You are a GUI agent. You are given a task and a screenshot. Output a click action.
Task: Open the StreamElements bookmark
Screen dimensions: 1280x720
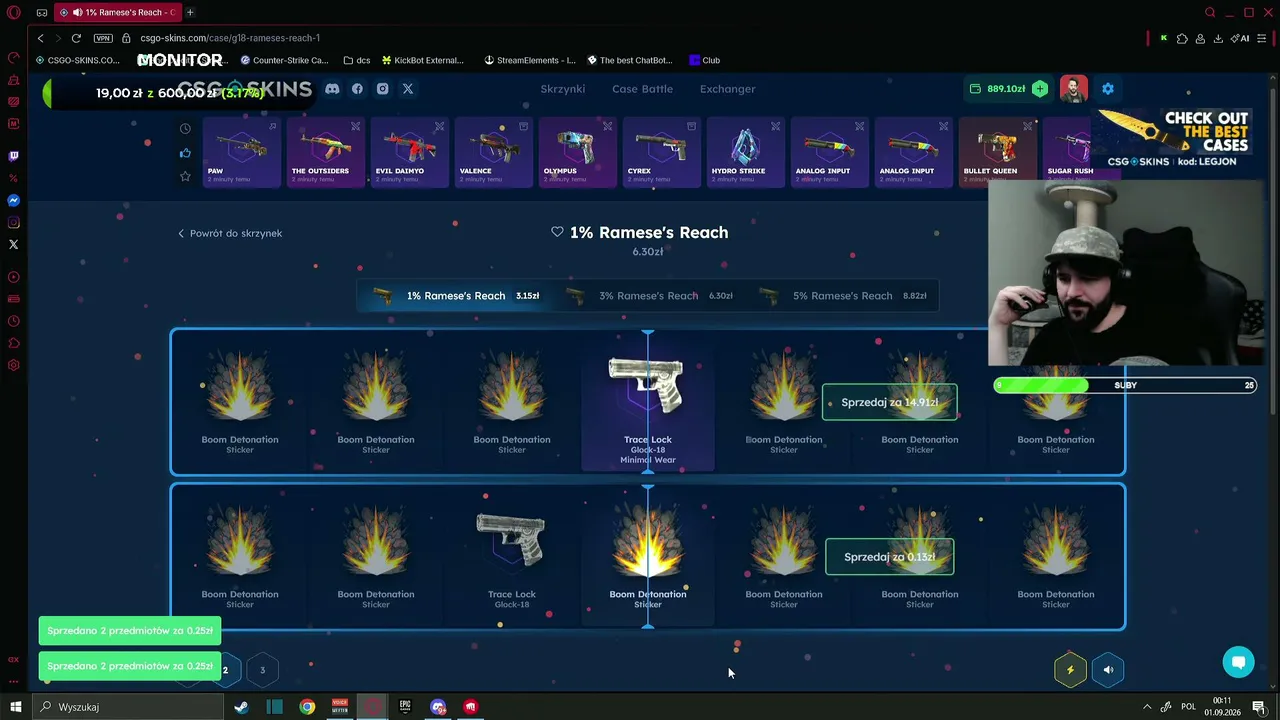click(x=530, y=60)
